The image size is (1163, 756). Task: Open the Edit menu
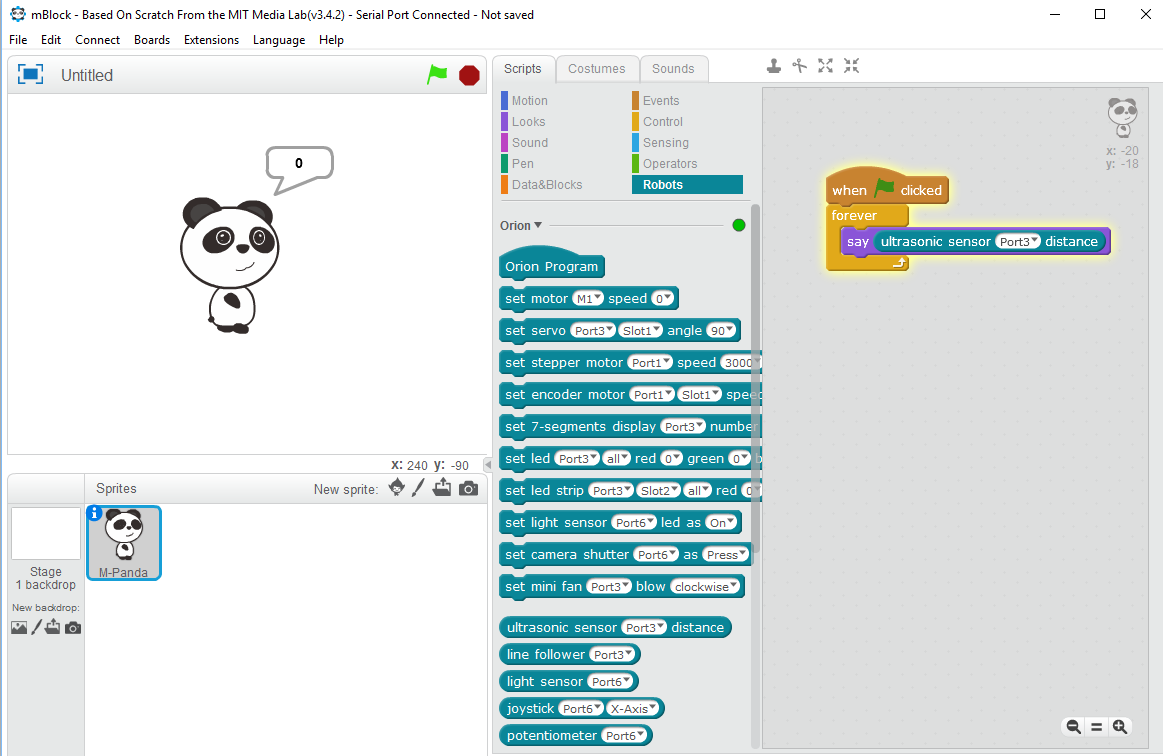pyautogui.click(x=51, y=40)
